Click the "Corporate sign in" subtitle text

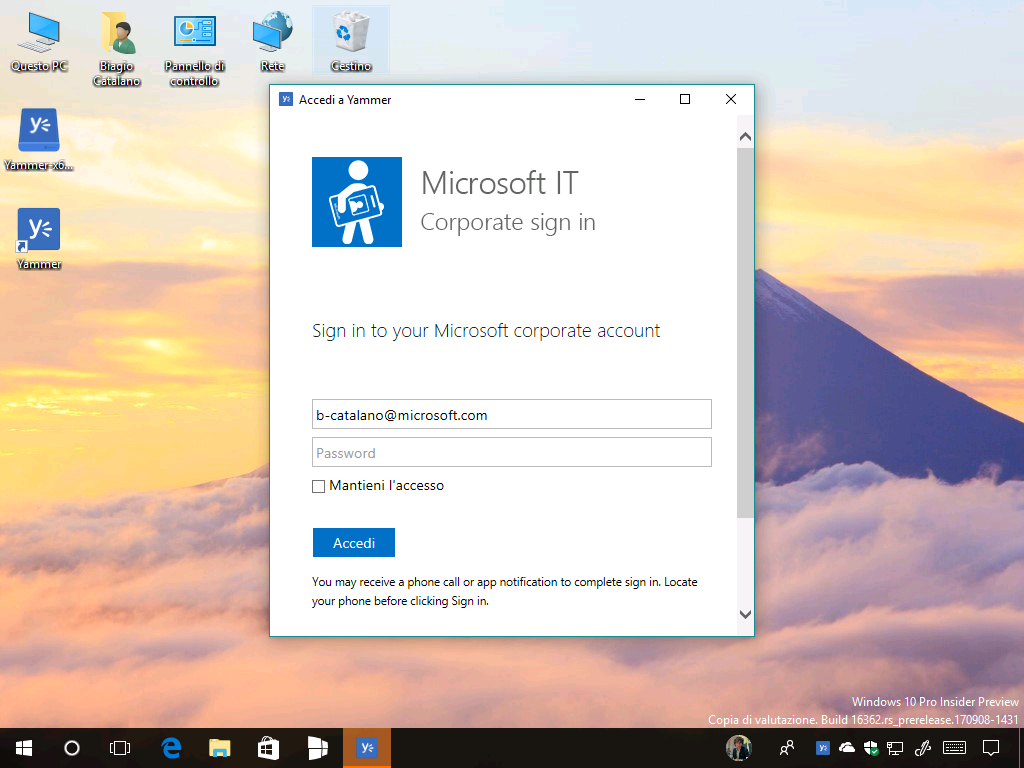508,223
